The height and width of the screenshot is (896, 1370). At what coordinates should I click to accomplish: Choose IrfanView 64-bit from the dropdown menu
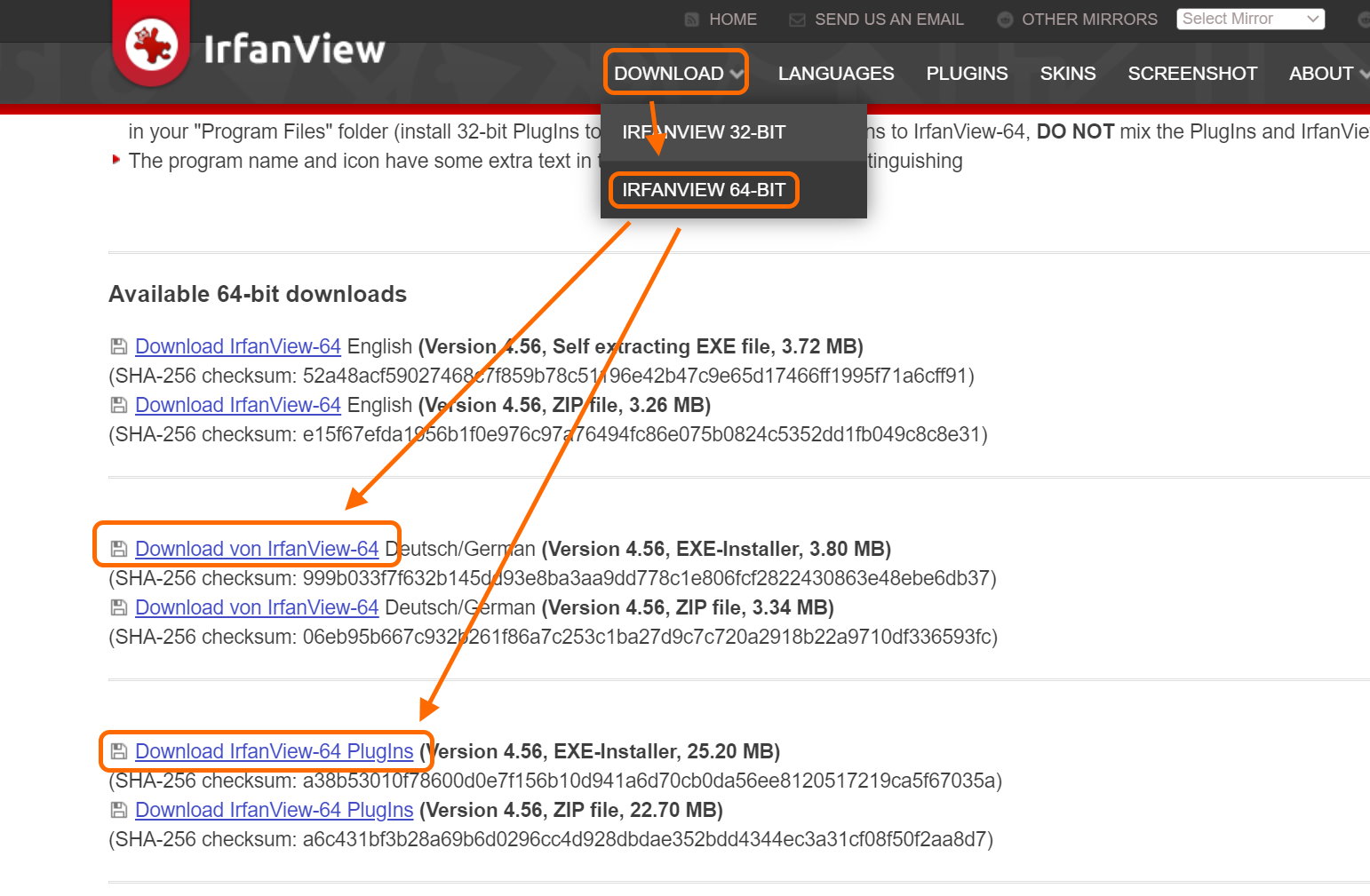[x=703, y=190]
